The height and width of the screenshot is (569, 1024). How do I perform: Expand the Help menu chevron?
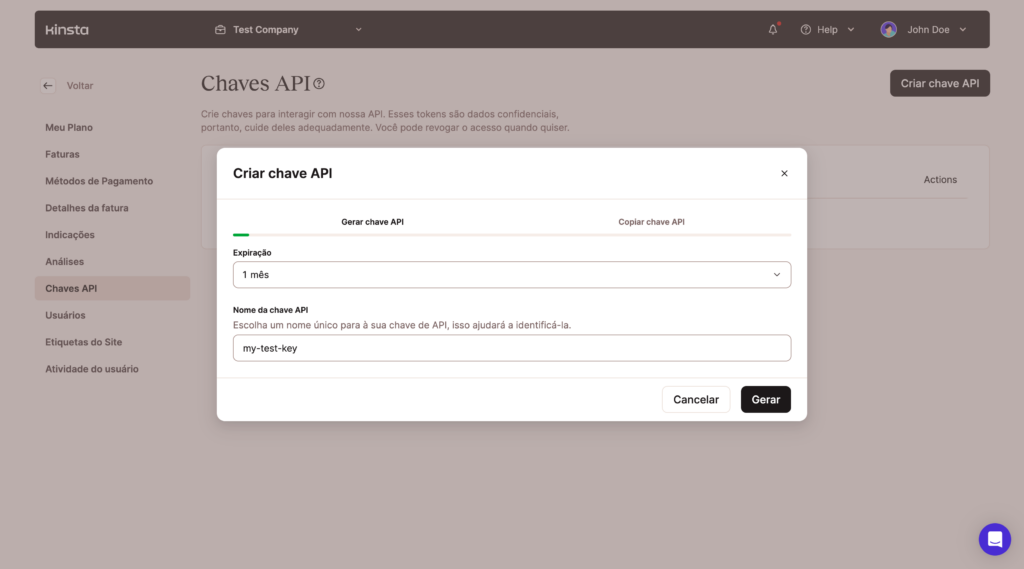[x=851, y=30]
